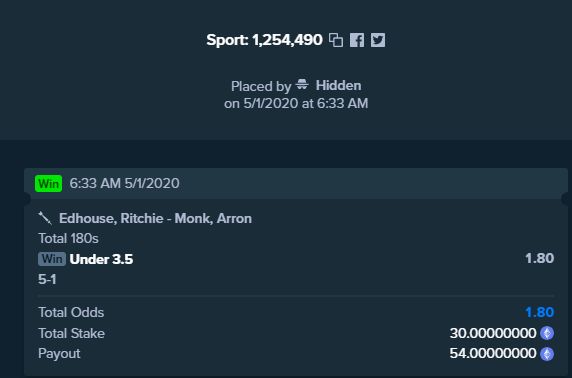Viewport: 572px width, 378px height.
Task: Open Edhouse, Ritchie - Monk, Arron match
Action: (x=155, y=218)
